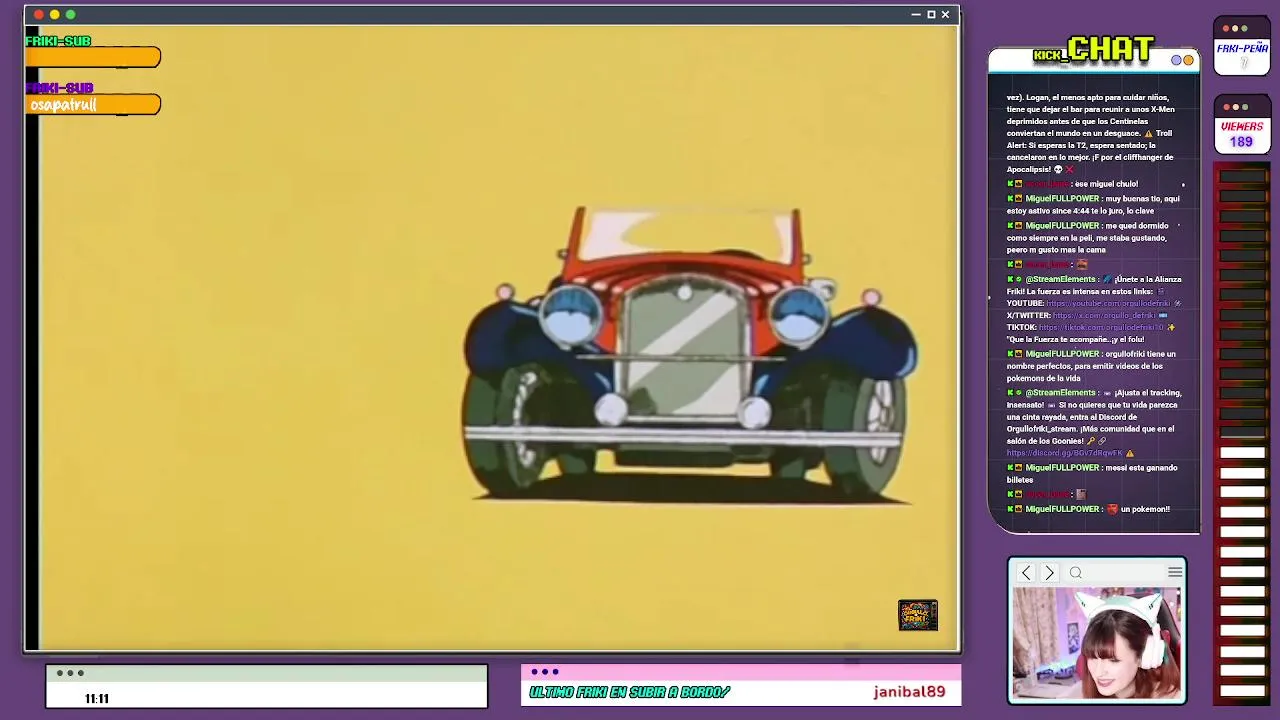The height and width of the screenshot is (720, 1280).
Task: Click MiguelFULLPOWER on the 'muy buenas tio' message
Action: pos(1062,199)
